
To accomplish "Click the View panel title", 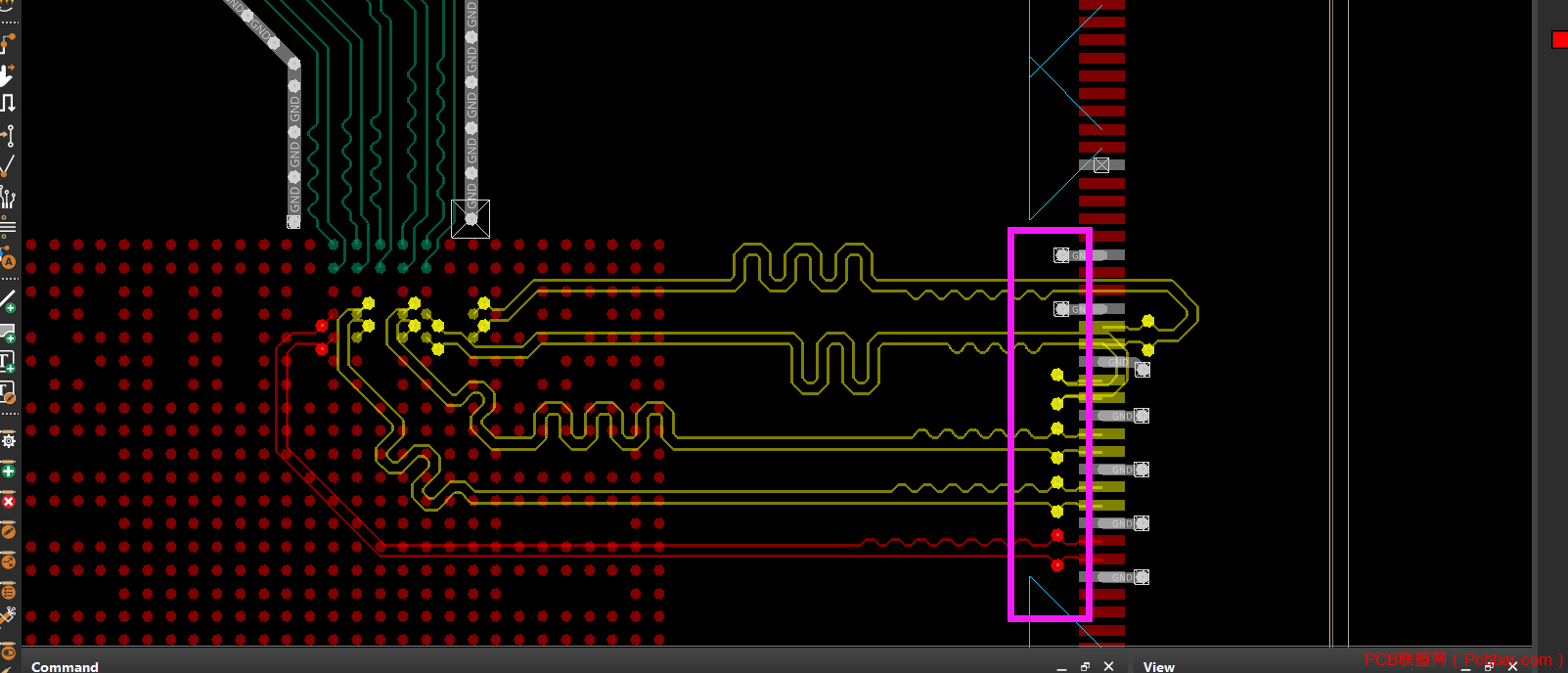I will 1159,667.
